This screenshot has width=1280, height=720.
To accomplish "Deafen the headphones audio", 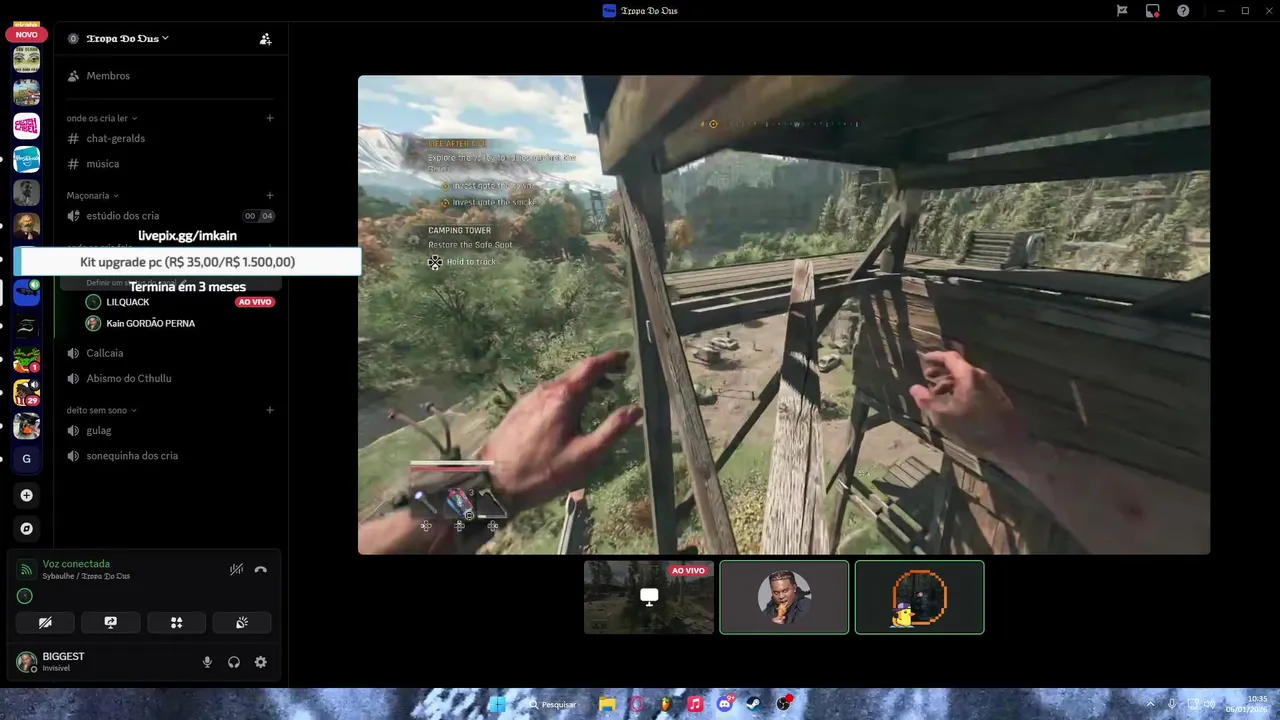I will click(234, 662).
